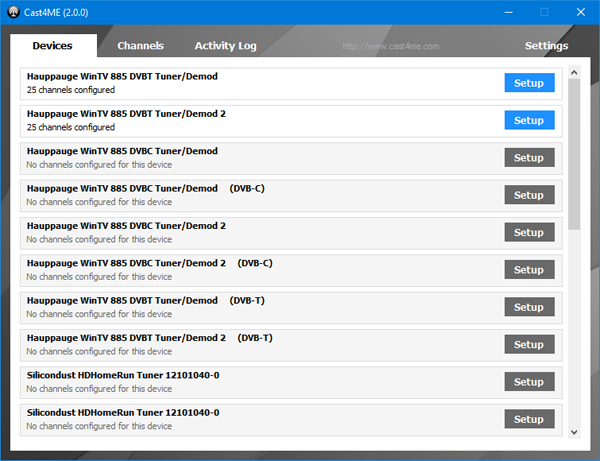The height and width of the screenshot is (461, 600).
Task: Close the Cast4ME window
Action: click(x=580, y=12)
